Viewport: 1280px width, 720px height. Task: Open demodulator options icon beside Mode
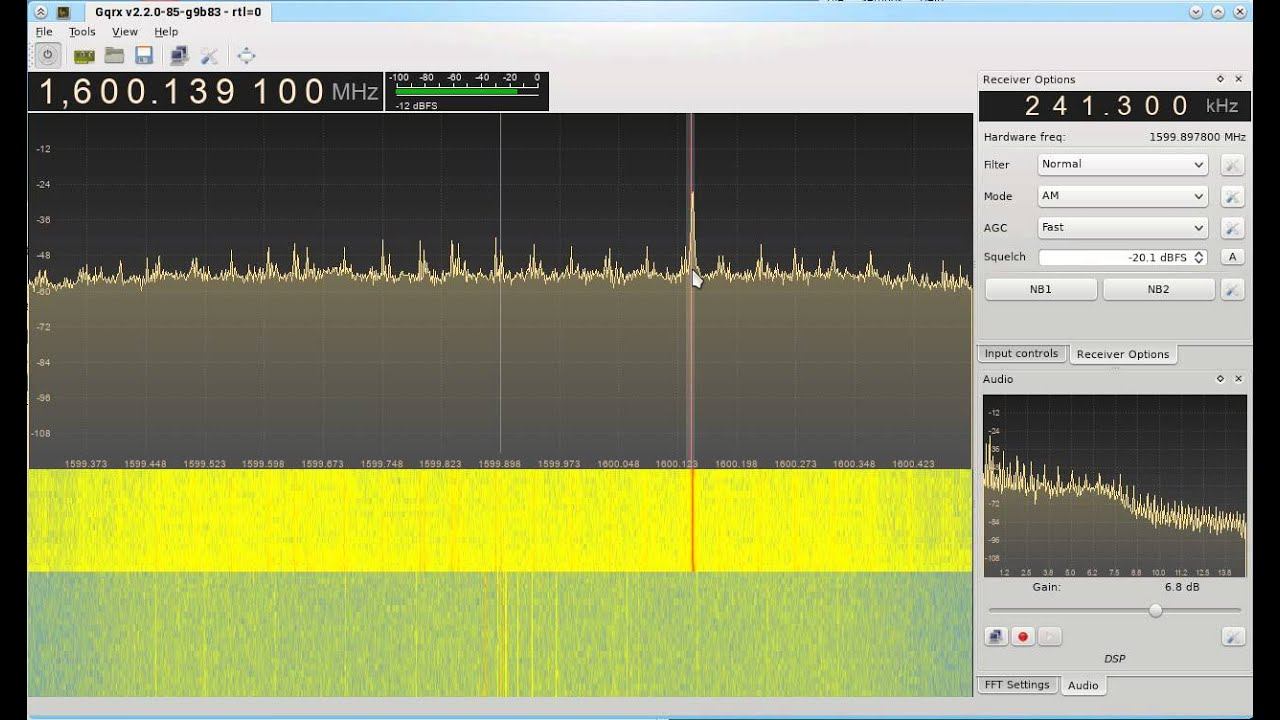pyautogui.click(x=1233, y=197)
